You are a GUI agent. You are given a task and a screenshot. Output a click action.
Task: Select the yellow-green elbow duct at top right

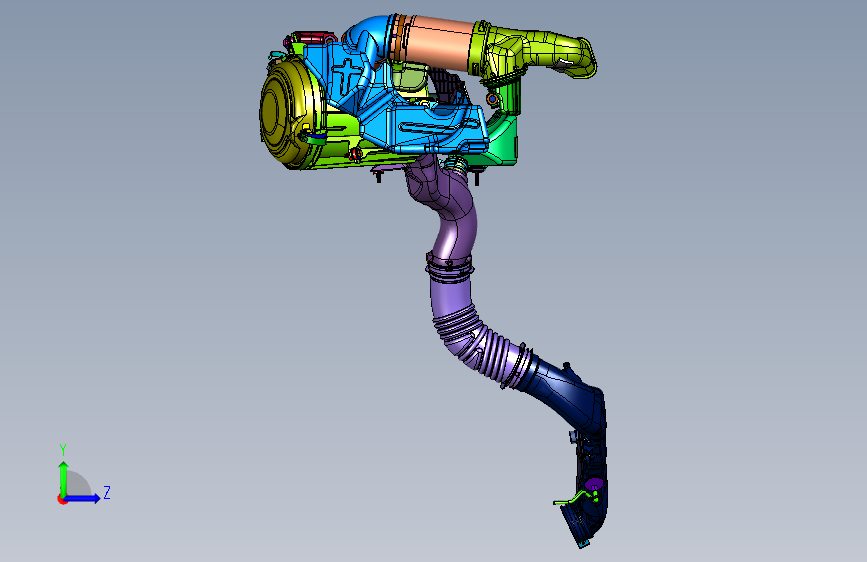536,53
